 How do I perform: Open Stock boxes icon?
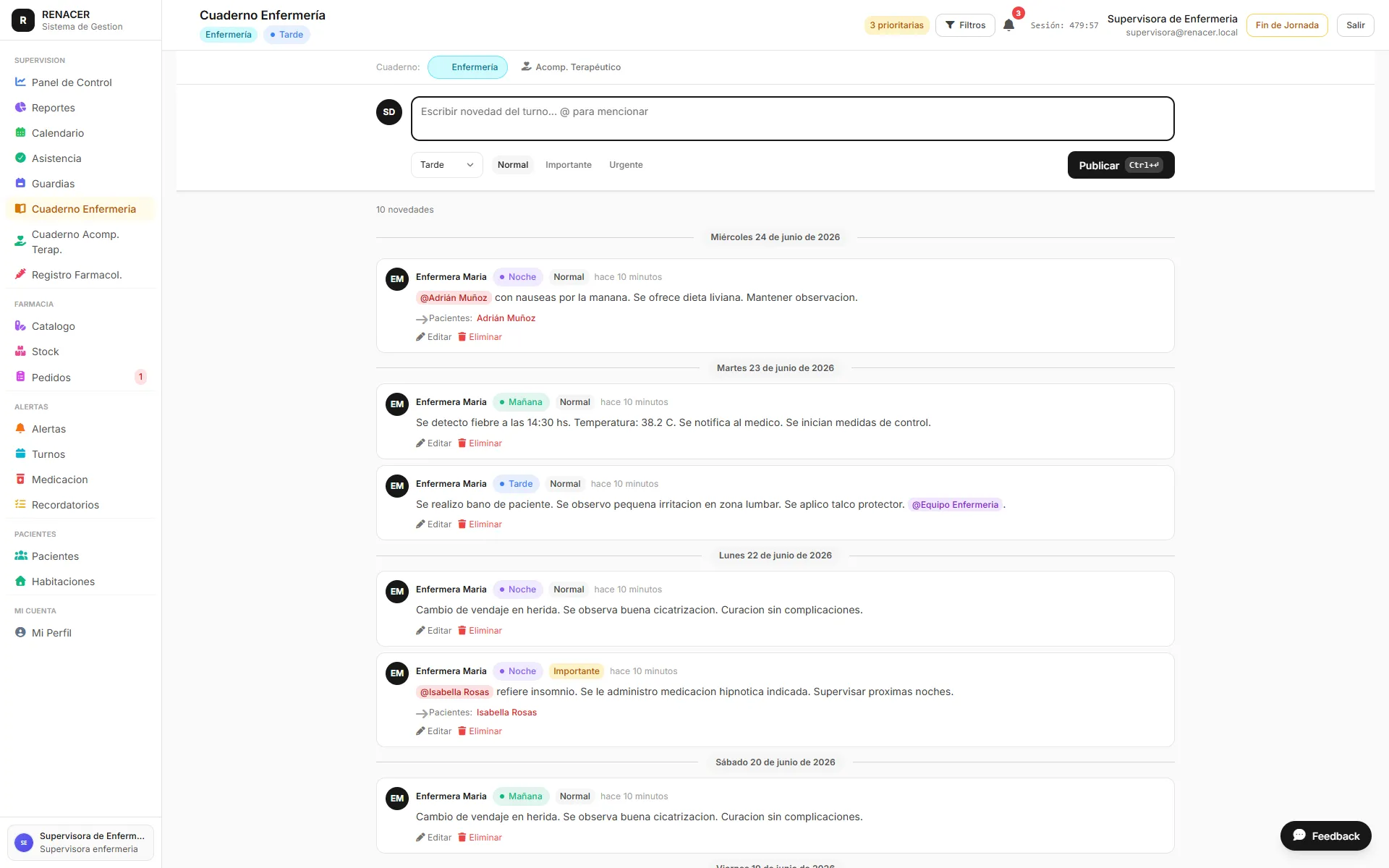(20, 351)
